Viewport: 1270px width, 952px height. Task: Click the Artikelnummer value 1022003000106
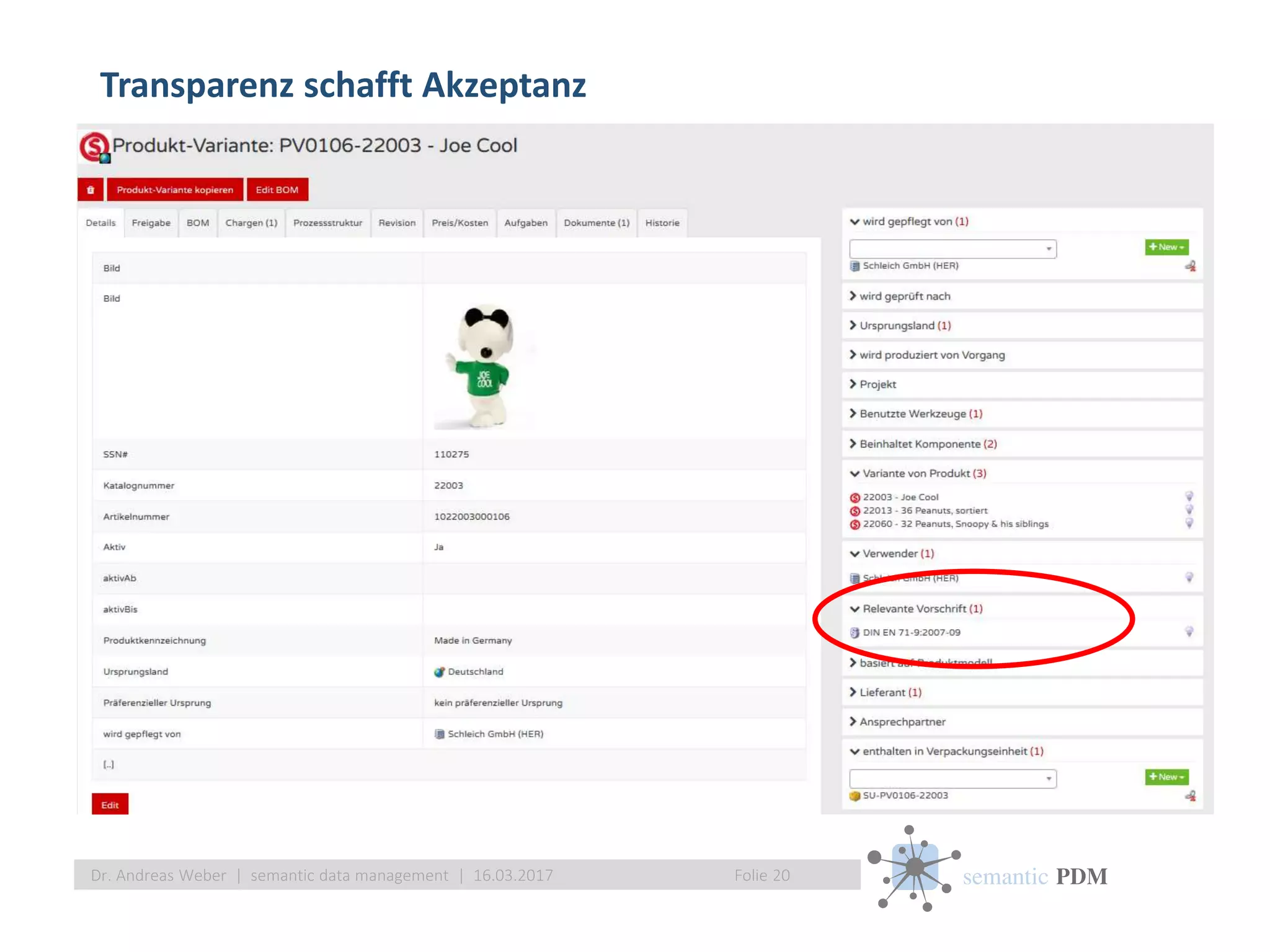pyautogui.click(x=472, y=517)
